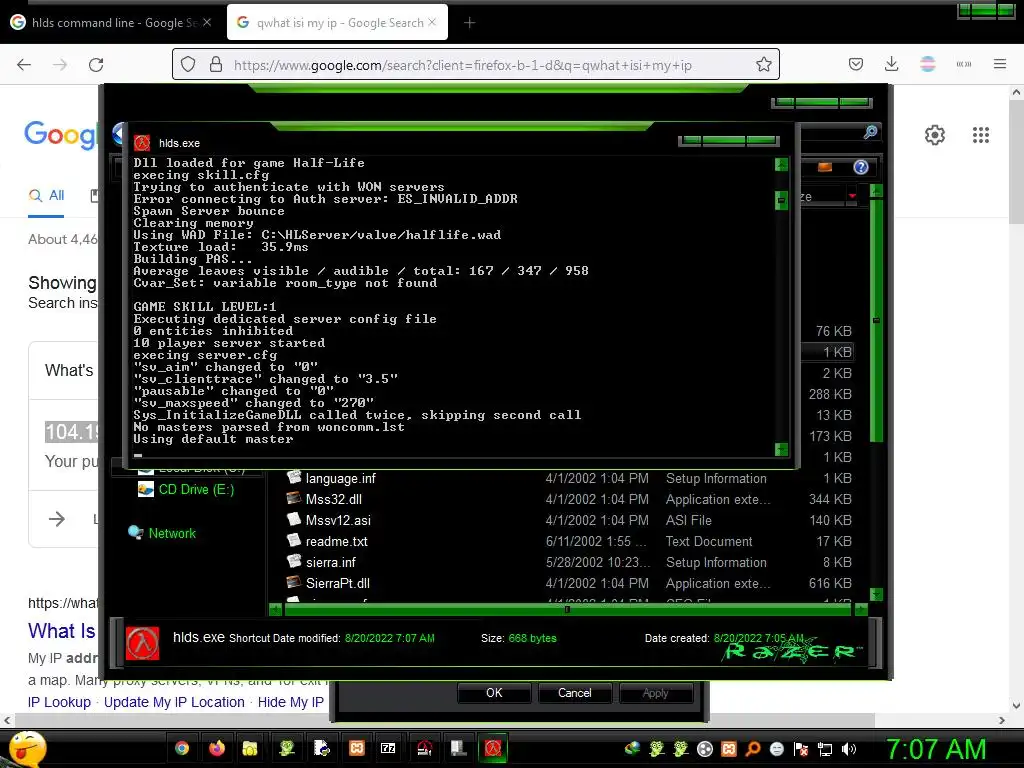Go back in Firefox

[x=24, y=65]
